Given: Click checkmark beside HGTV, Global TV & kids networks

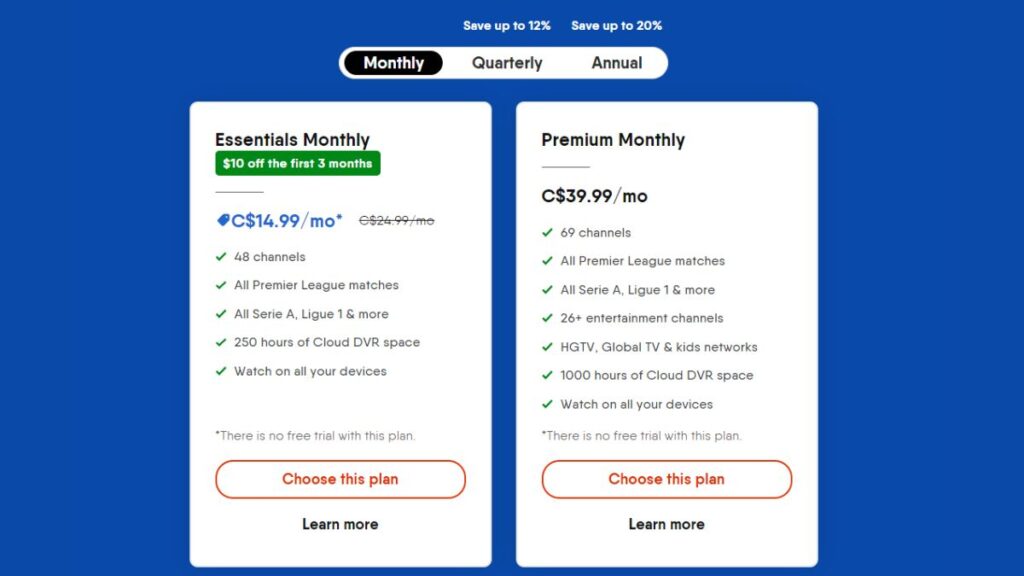Looking at the screenshot, I should click(x=547, y=347).
